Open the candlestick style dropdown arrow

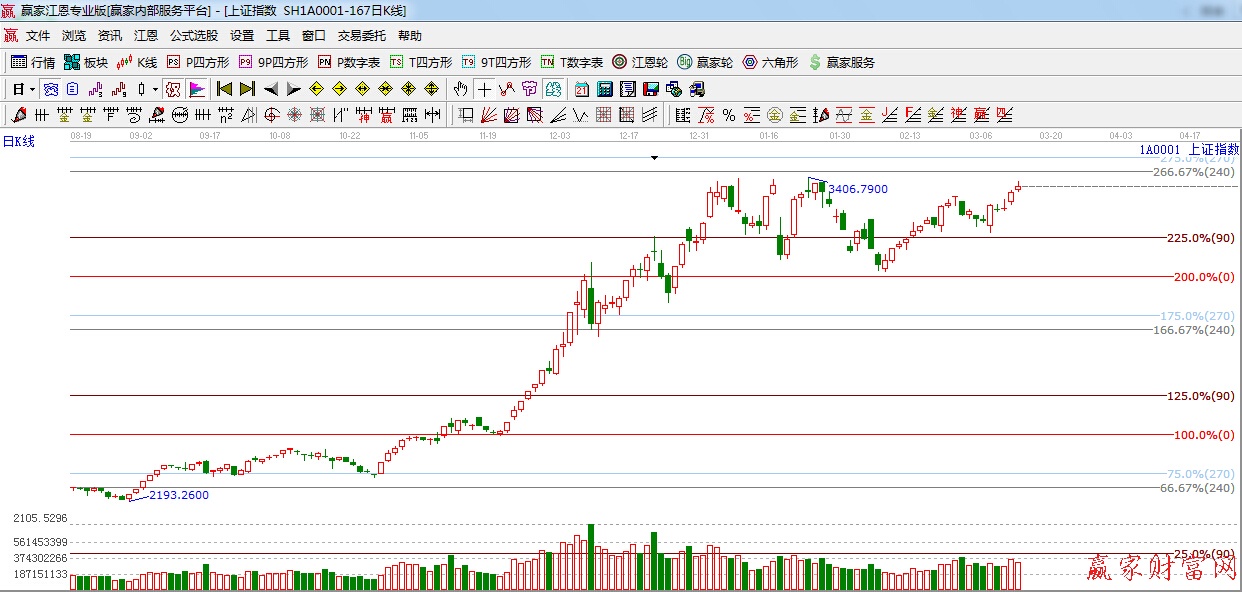(155, 89)
